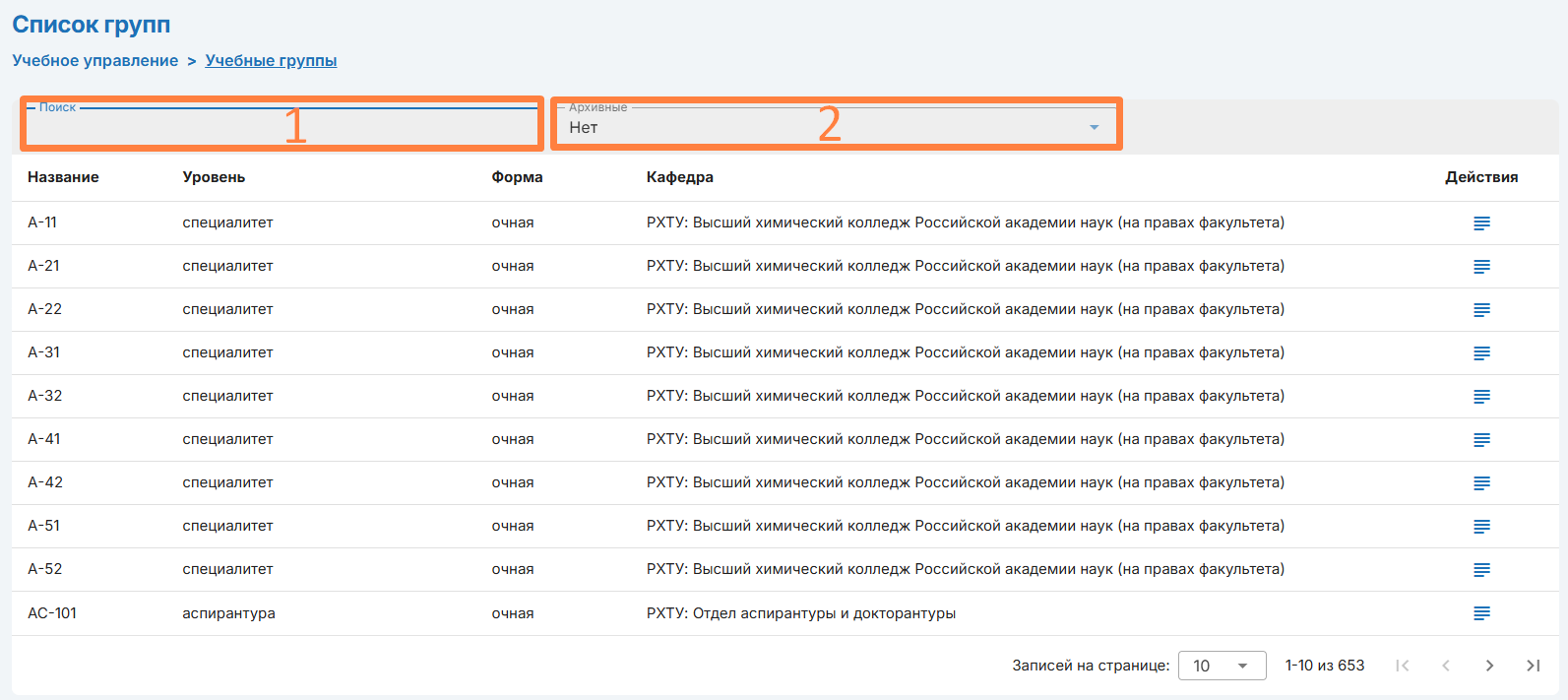Click the Название column header
Screen dimensions: 1568x700
pyautogui.click(x=63, y=177)
